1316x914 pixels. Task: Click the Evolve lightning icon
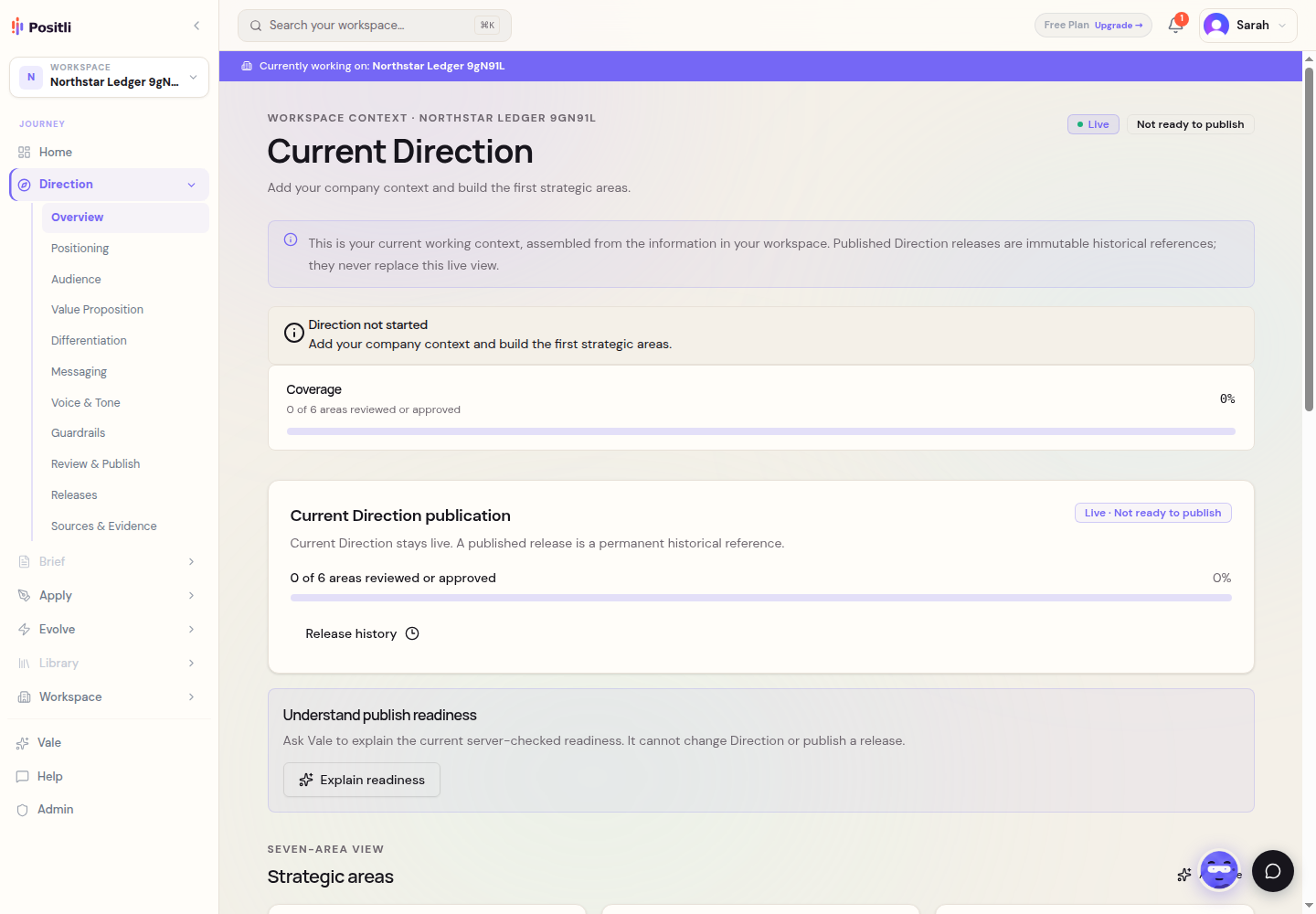click(24, 629)
